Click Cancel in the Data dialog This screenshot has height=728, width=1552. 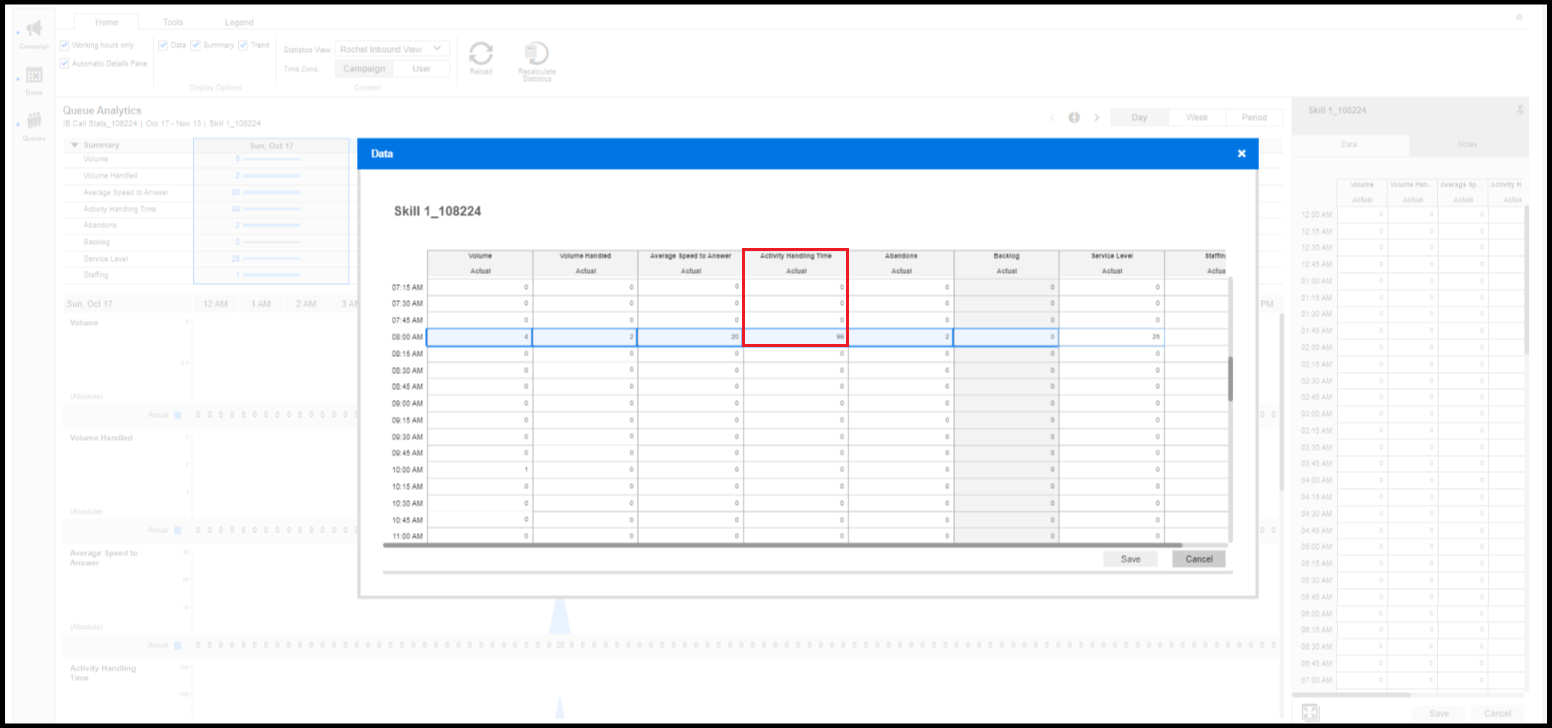[1198, 559]
